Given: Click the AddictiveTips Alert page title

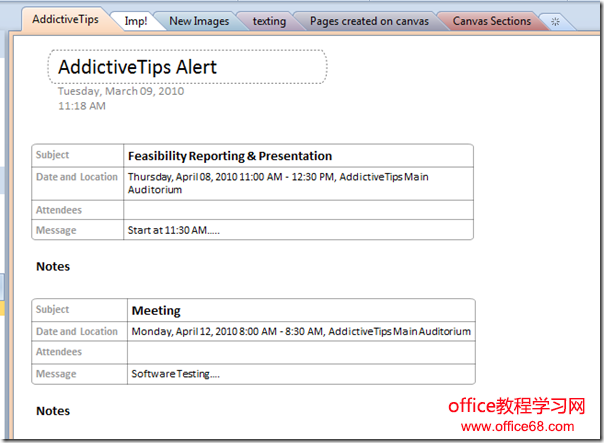Looking at the screenshot, I should pyautogui.click(x=138, y=67).
